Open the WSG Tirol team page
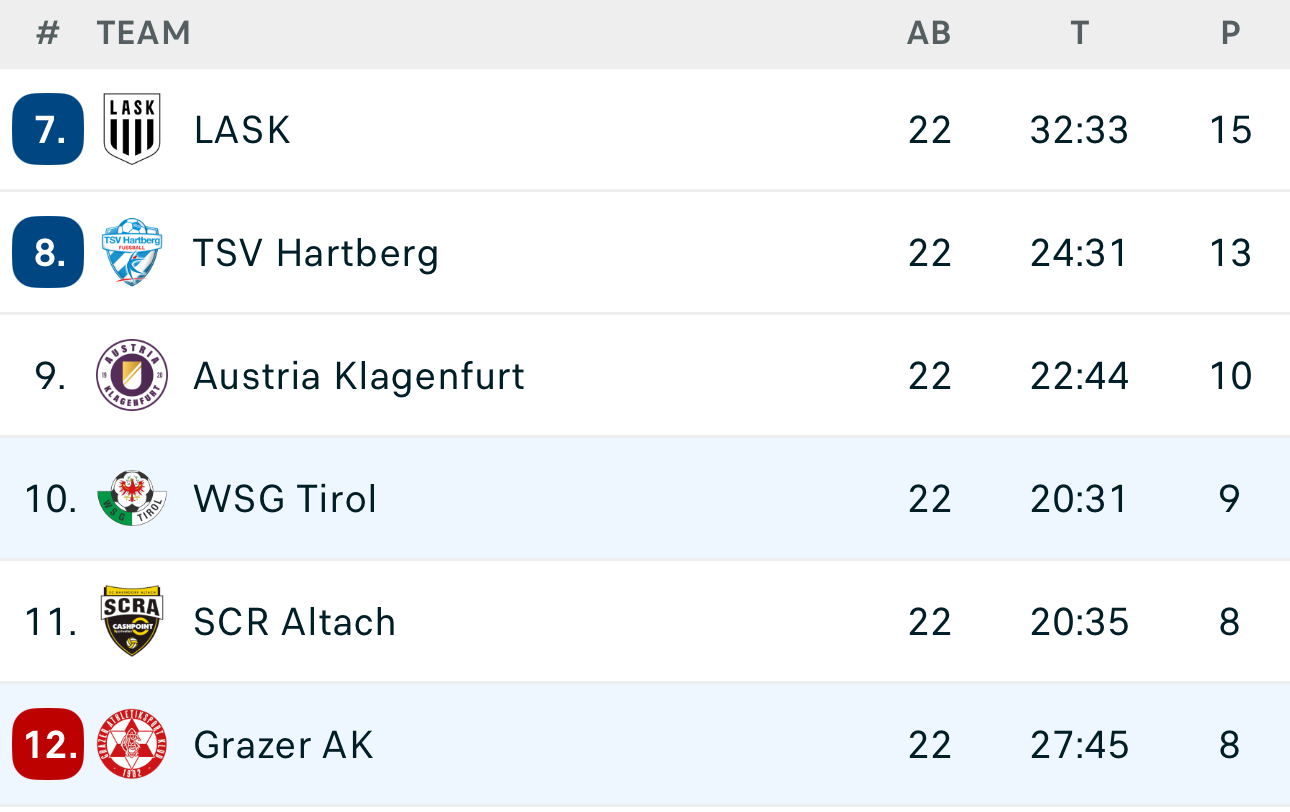 285,499
